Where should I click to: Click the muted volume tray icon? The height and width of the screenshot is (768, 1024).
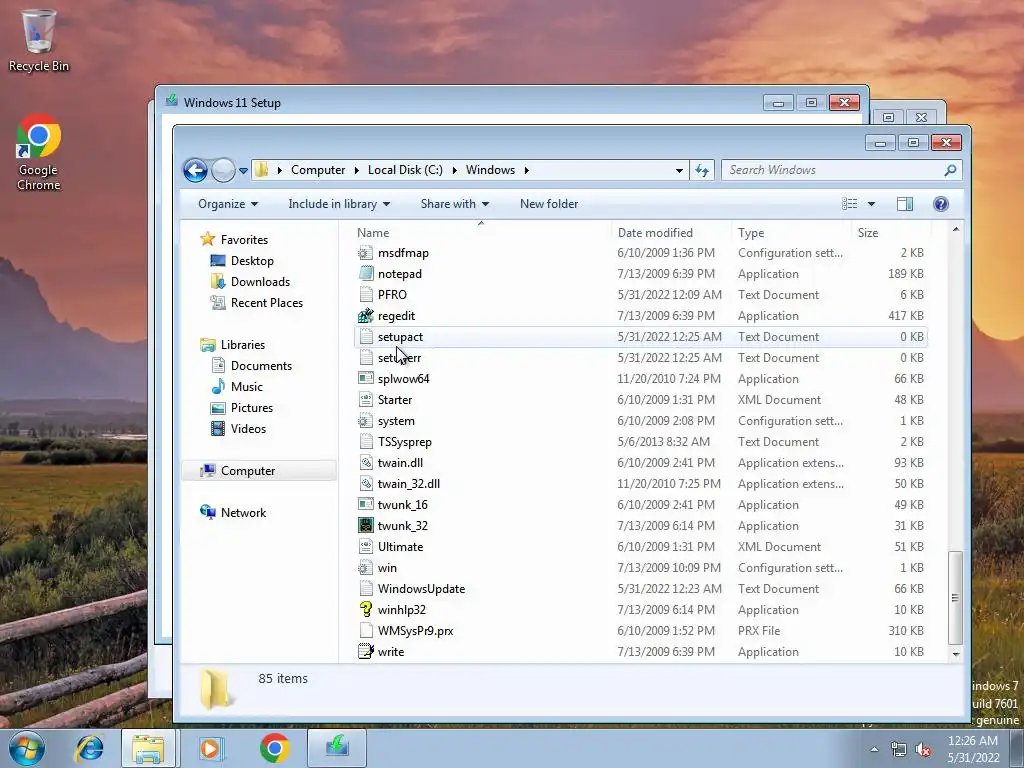coord(923,750)
